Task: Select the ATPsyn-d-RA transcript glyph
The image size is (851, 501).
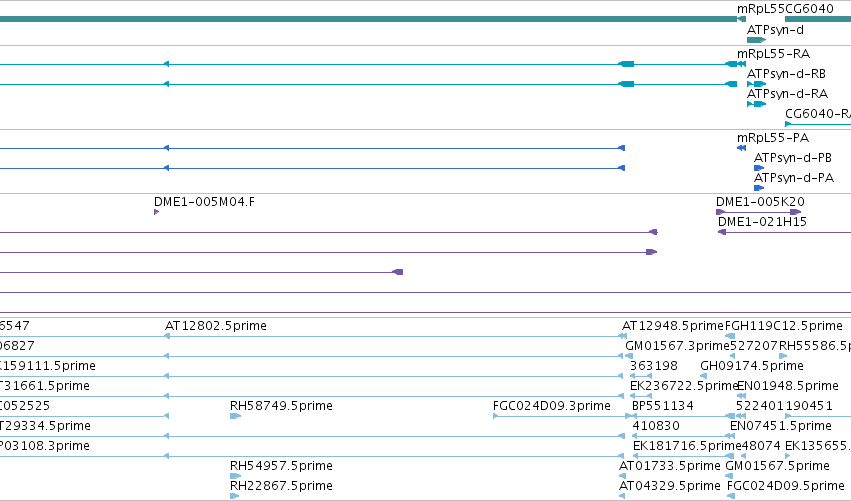Action: coord(757,104)
